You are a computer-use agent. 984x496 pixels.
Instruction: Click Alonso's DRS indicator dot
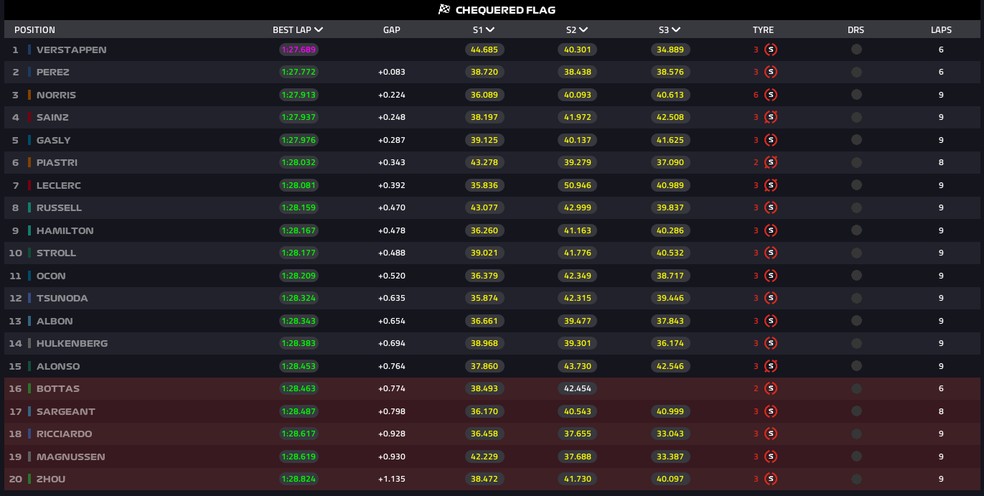click(x=856, y=366)
